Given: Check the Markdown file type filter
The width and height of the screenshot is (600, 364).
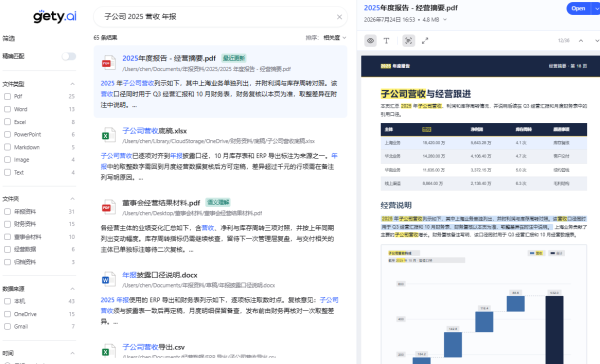Looking at the screenshot, I should pyautogui.click(x=7, y=147).
